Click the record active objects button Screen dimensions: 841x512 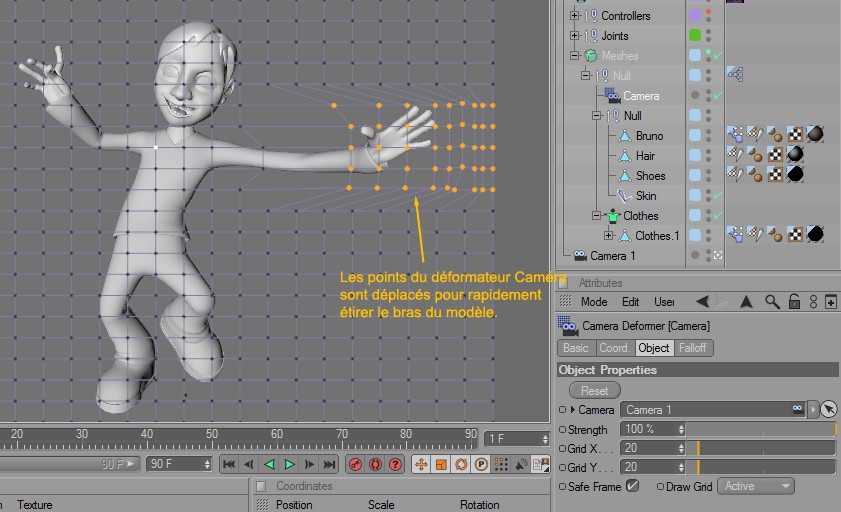tap(355, 465)
